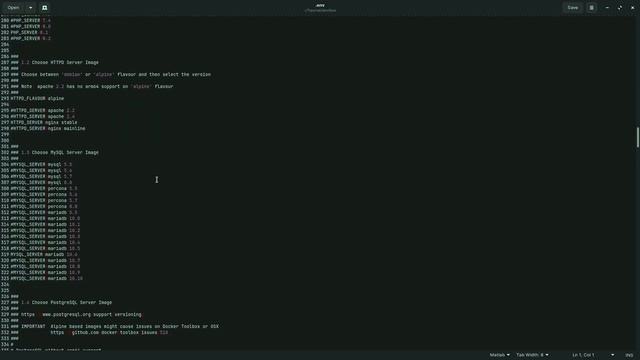Create a new document with the new-tab icon
The height and width of the screenshot is (360, 640).
pyautogui.click(x=44, y=7)
